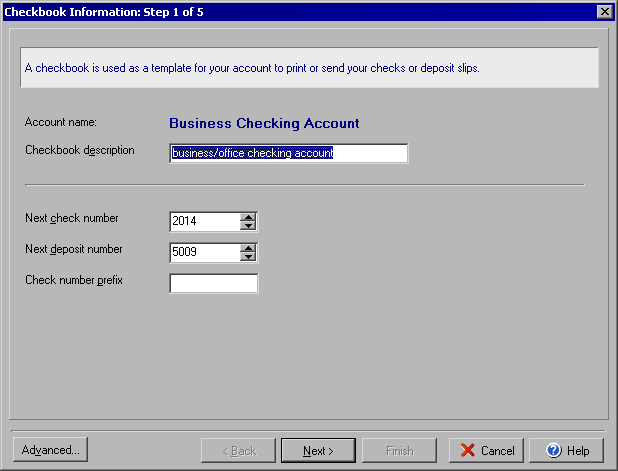Increase the Next check number value
This screenshot has height=471, width=618.
click(248, 217)
